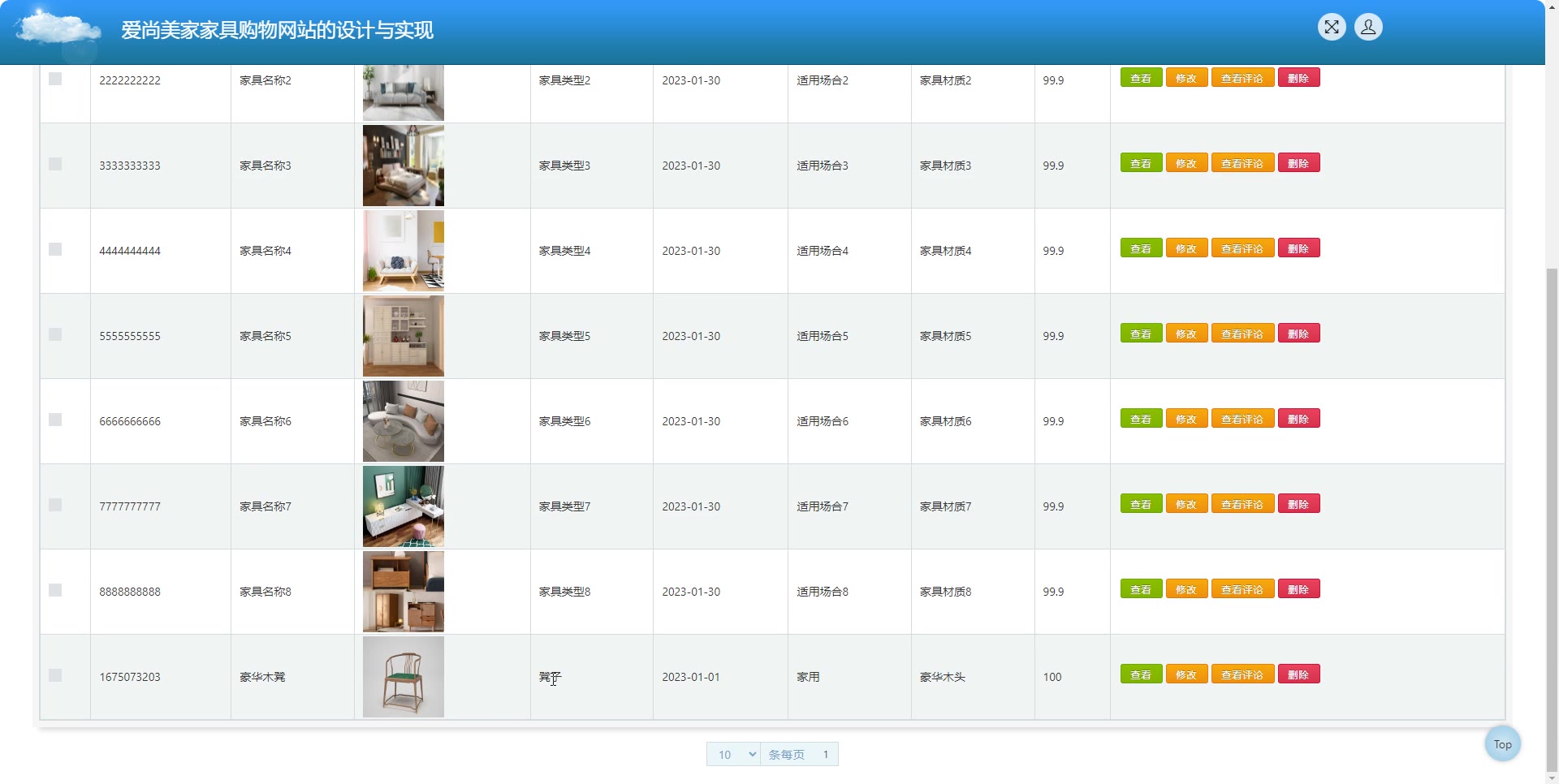Viewport: 1559px width, 784px height.
Task: Enable the checkbox for row 8888888888
Action: pos(55,590)
